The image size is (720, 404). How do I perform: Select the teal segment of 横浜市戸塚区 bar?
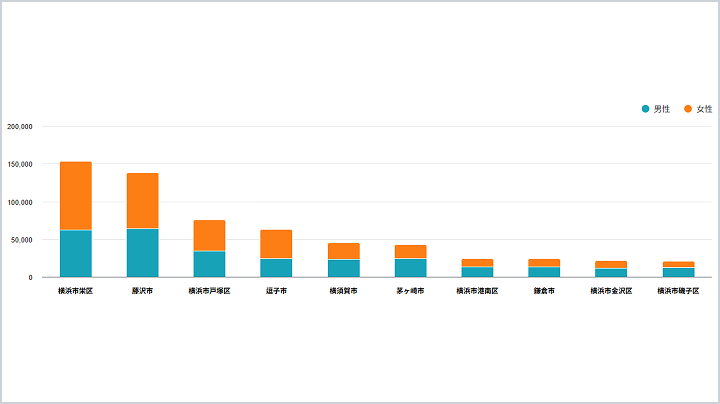tap(209, 264)
